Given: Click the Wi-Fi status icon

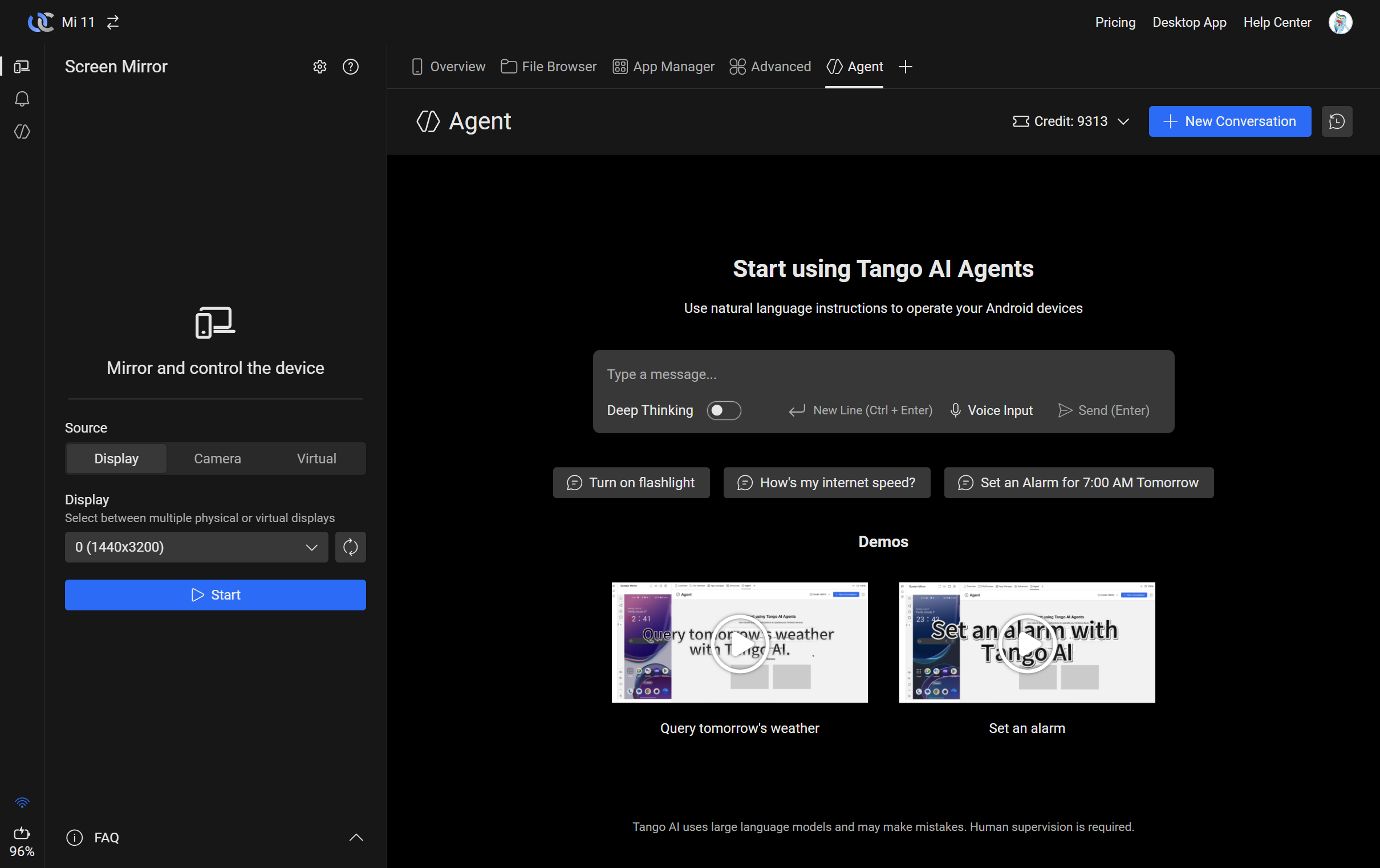Looking at the screenshot, I should (x=22, y=802).
